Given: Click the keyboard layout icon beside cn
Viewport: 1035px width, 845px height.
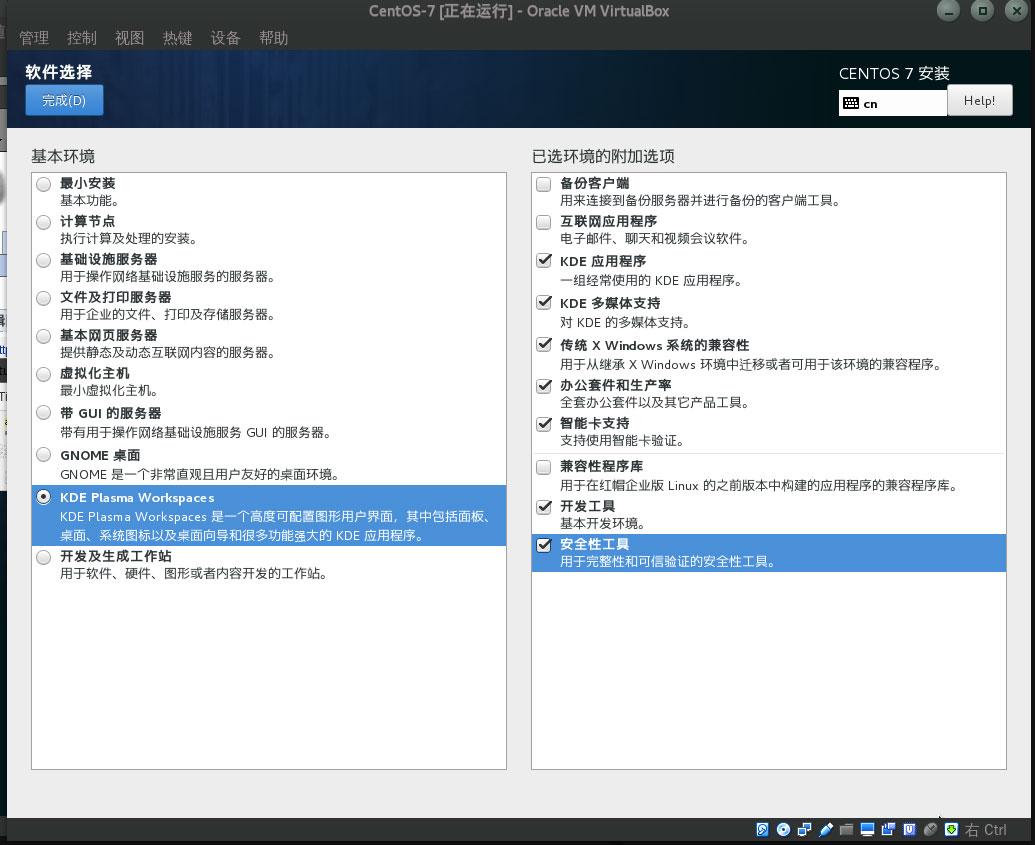Looking at the screenshot, I should pyautogui.click(x=851, y=103).
